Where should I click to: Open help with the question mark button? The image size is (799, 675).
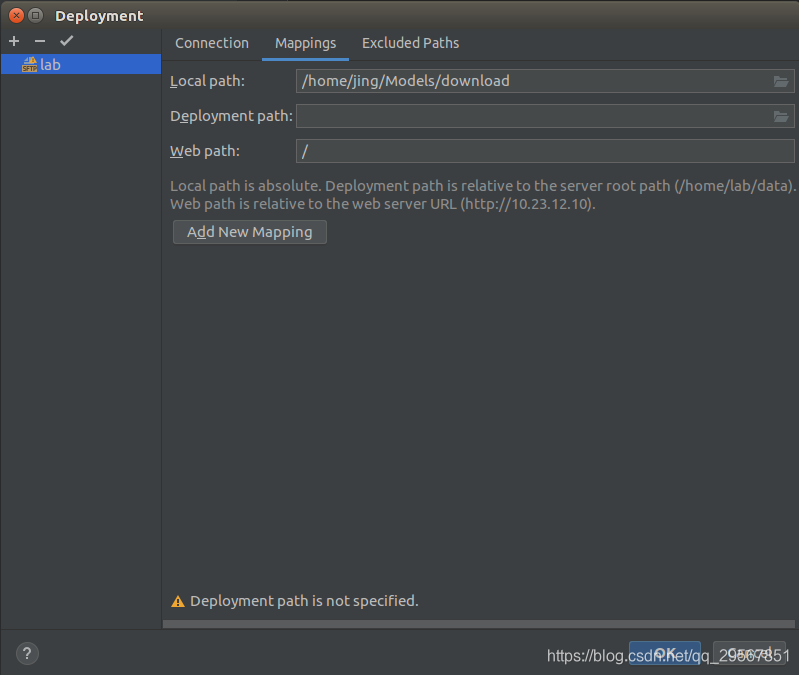pyautogui.click(x=28, y=654)
